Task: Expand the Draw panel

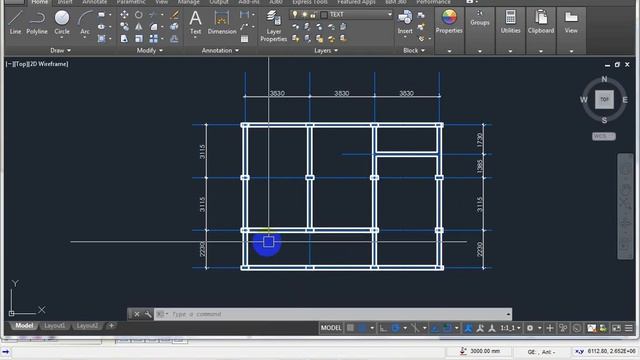Action: click(60, 50)
